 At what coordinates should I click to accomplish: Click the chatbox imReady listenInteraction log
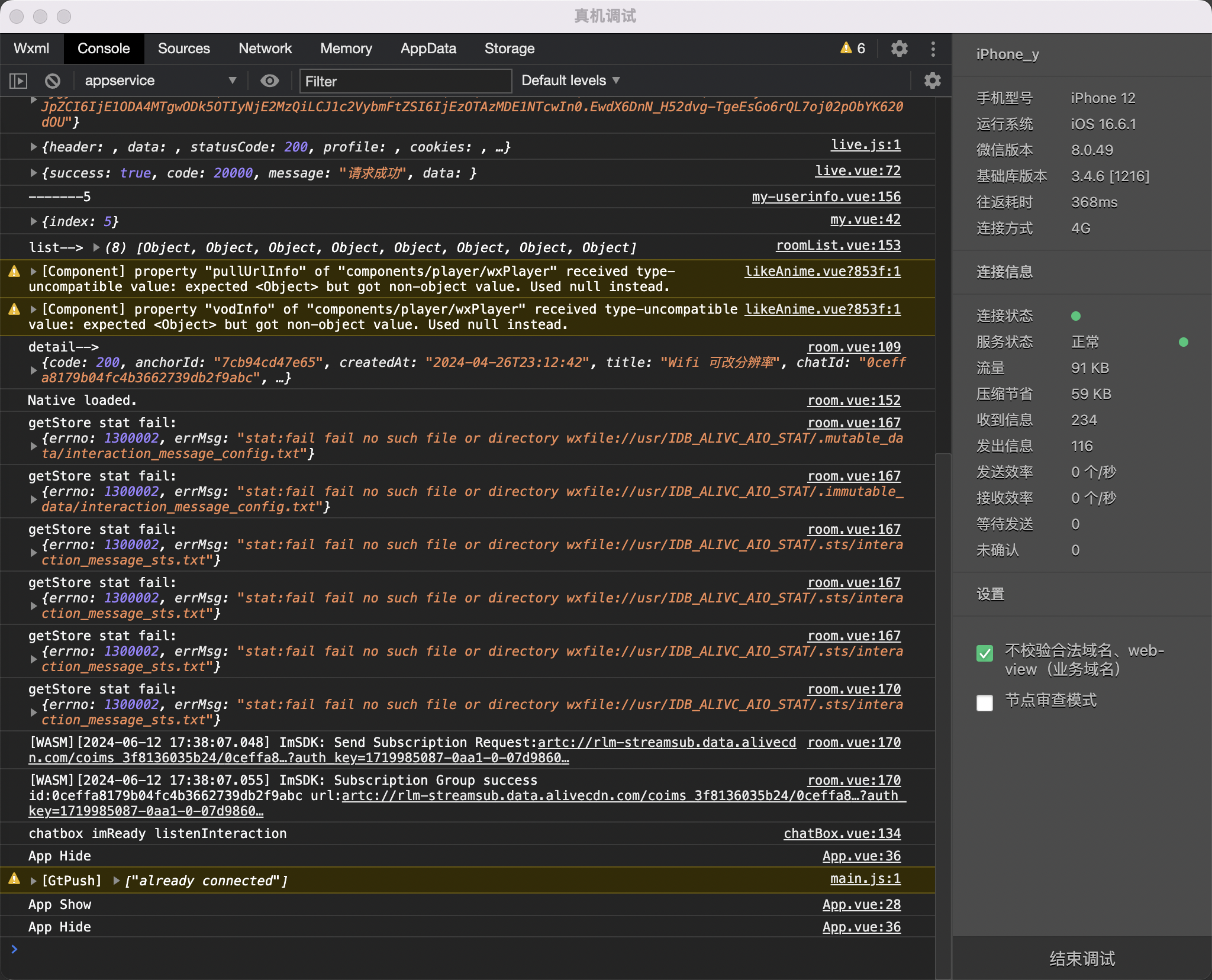coord(157,834)
